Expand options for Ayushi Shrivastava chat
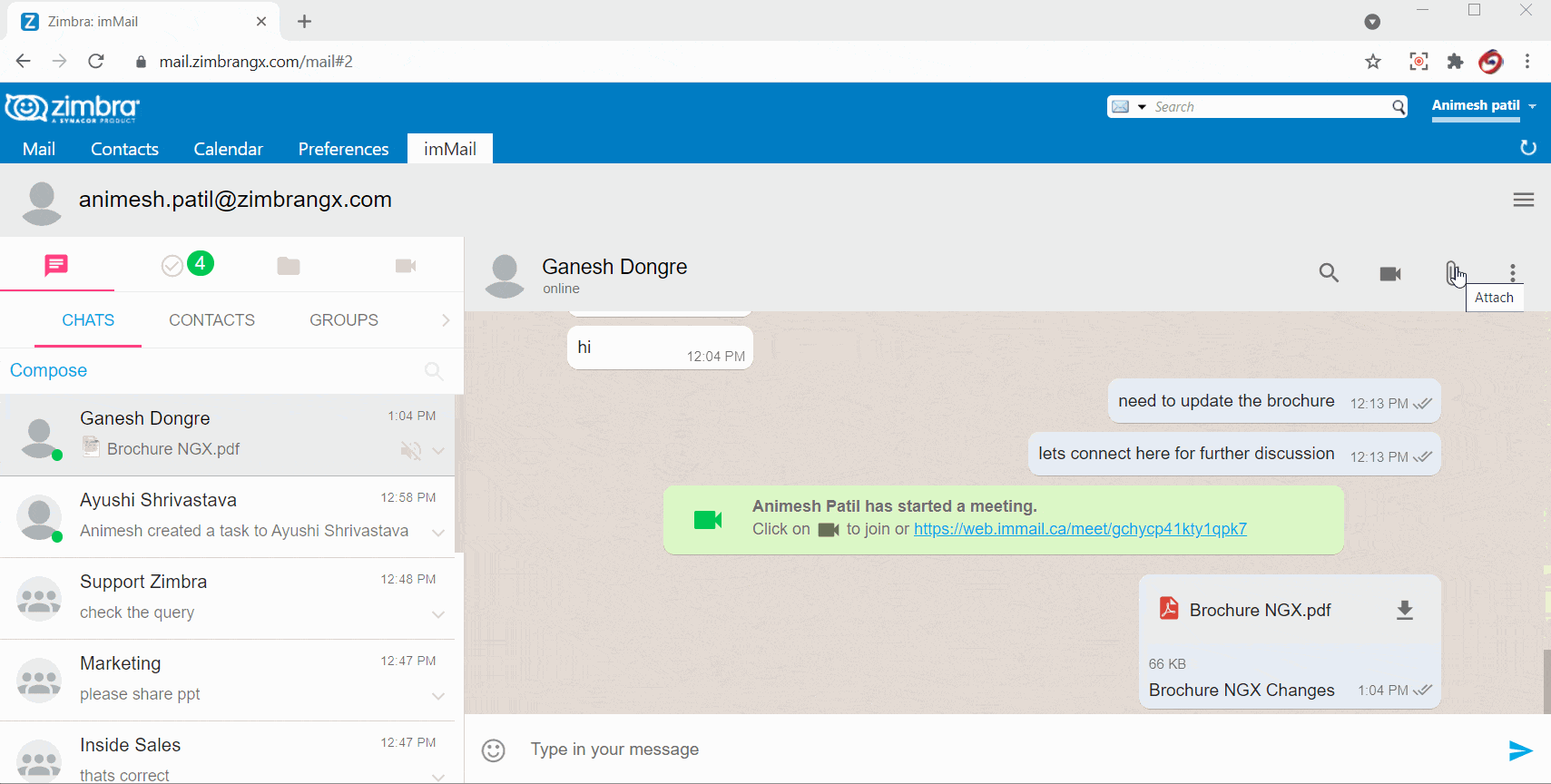Image resolution: width=1551 pixels, height=784 pixels. [x=438, y=533]
